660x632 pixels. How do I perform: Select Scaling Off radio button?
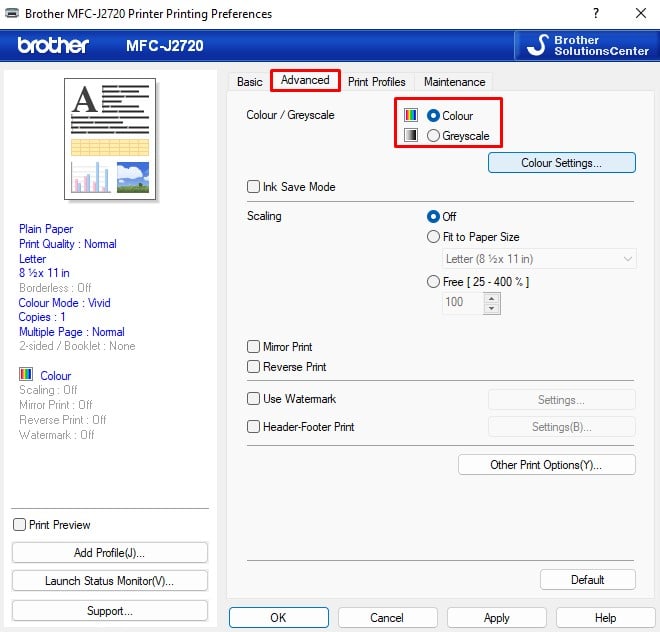point(433,216)
